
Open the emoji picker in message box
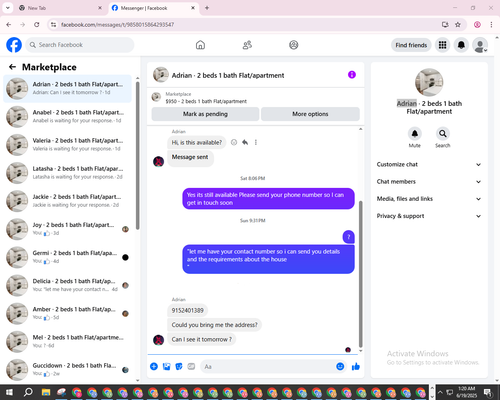340,366
